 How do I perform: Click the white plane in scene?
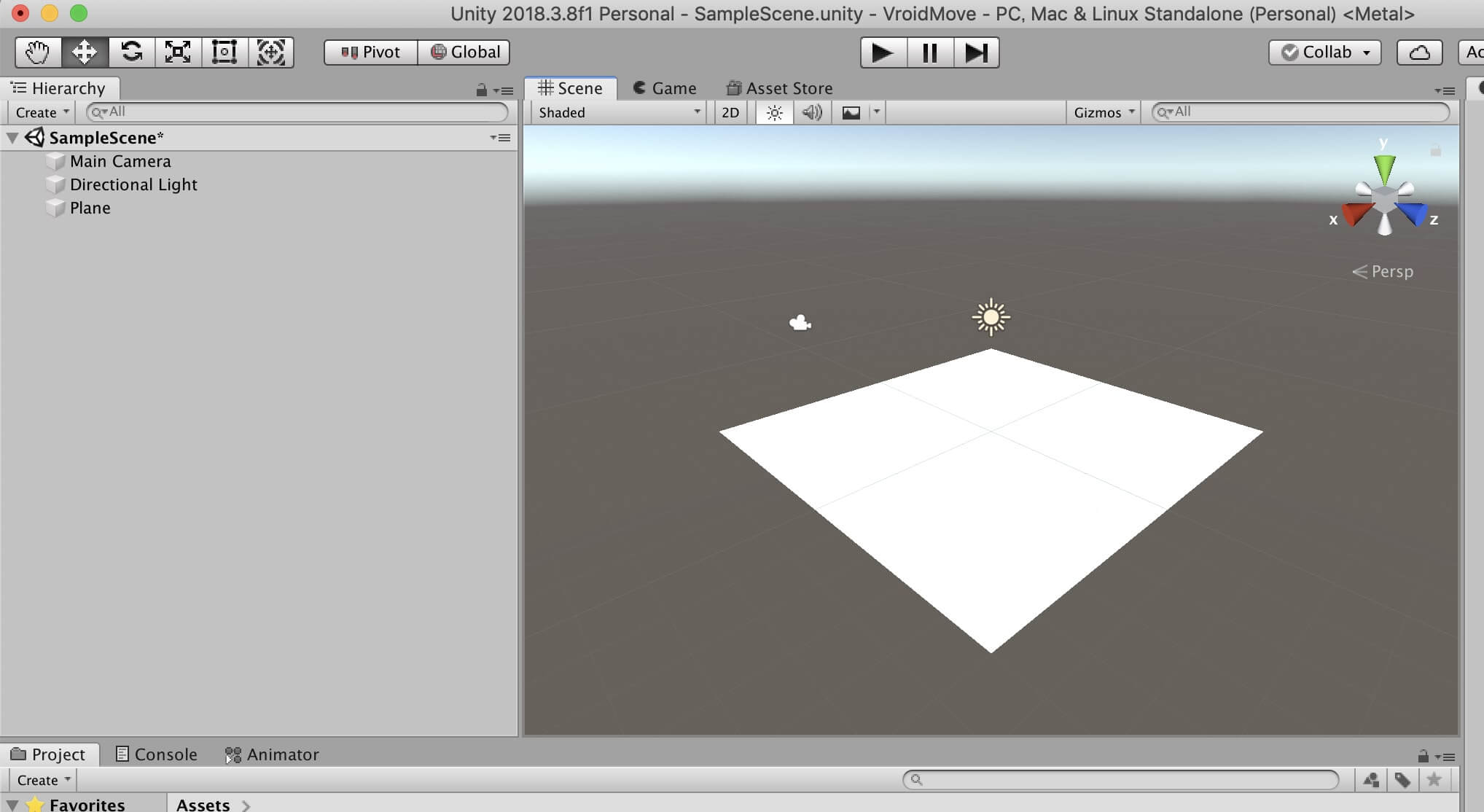pyautogui.click(x=991, y=500)
